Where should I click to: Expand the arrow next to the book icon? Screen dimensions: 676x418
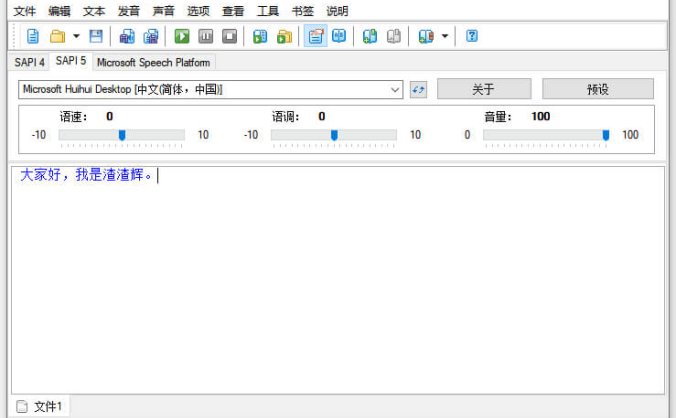click(445, 36)
